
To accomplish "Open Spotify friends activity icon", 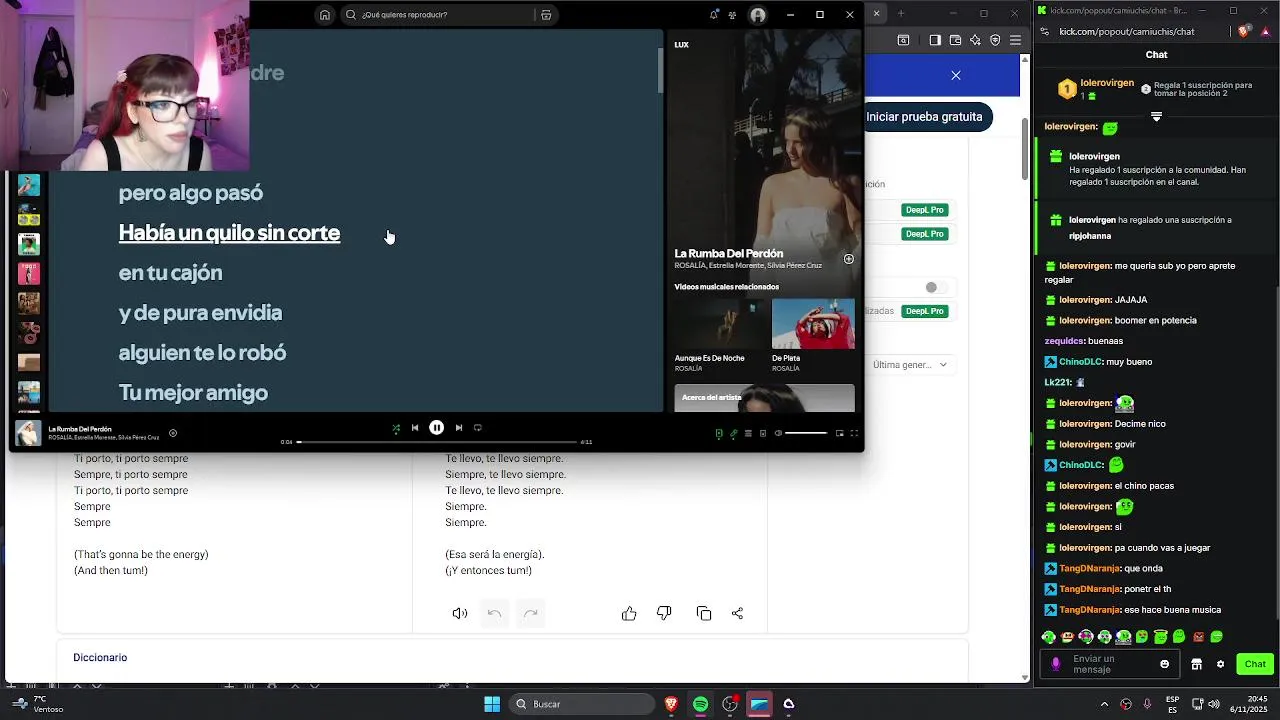I will pos(733,15).
